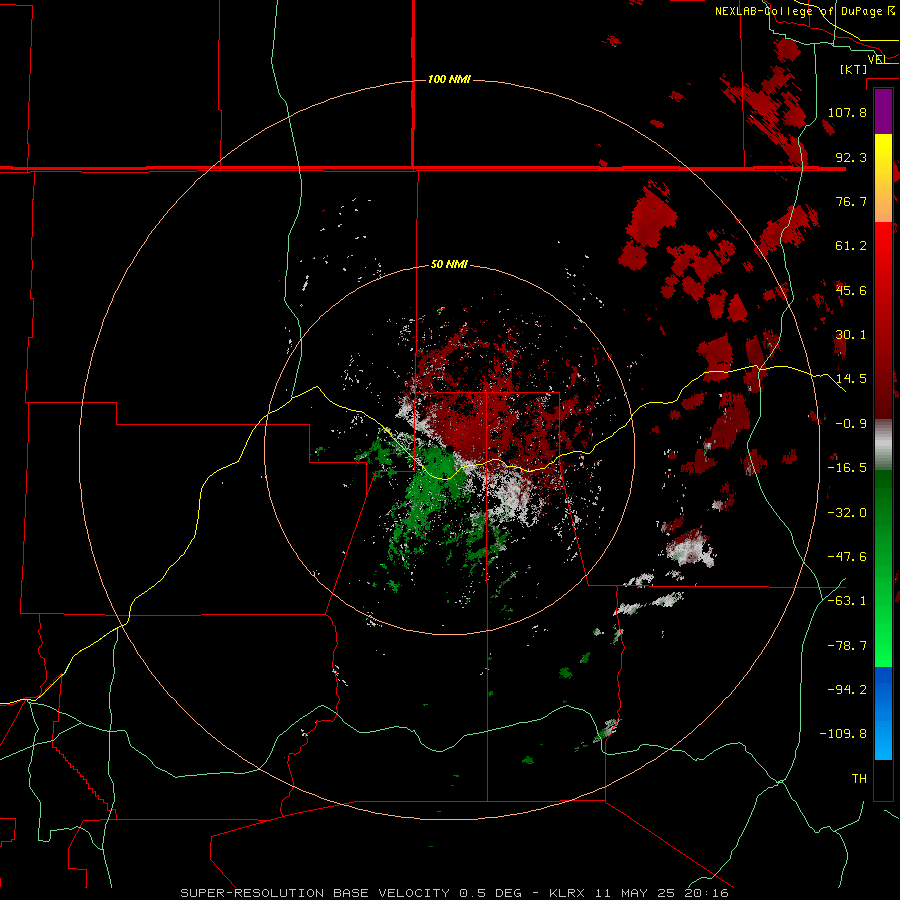Click the -109.8 velocity scale value

pyautogui.click(x=843, y=734)
